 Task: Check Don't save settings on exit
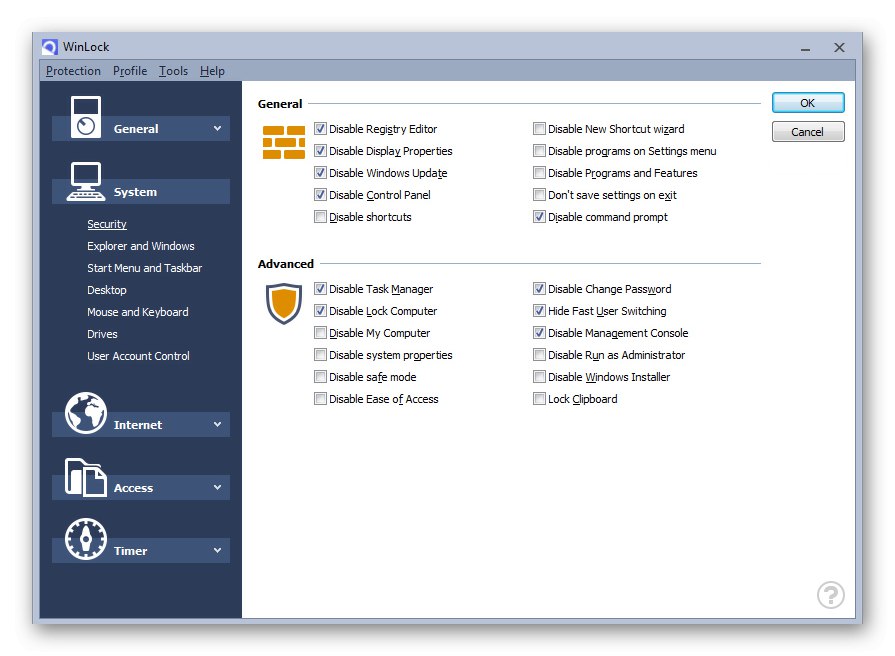(539, 195)
